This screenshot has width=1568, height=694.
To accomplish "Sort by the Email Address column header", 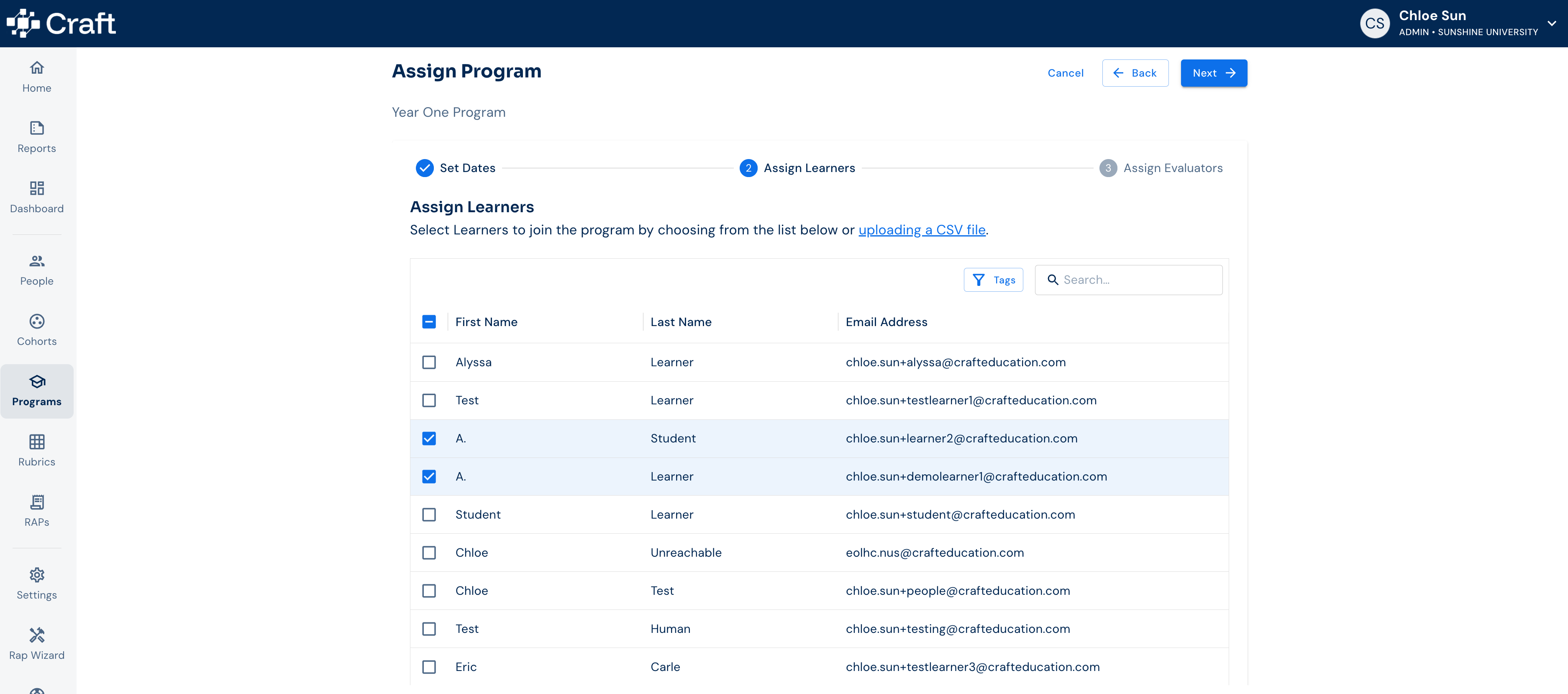I will 886,322.
